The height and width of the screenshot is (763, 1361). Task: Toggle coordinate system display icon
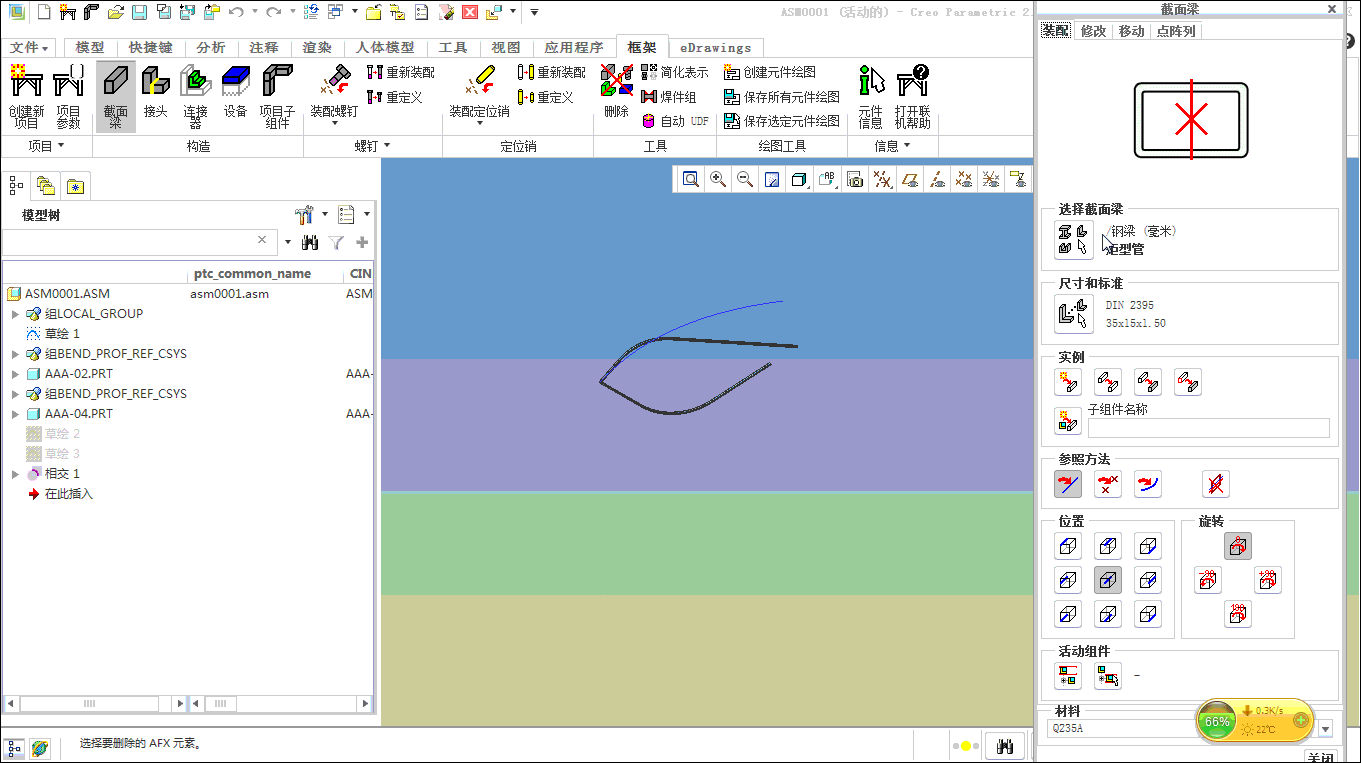click(991, 179)
